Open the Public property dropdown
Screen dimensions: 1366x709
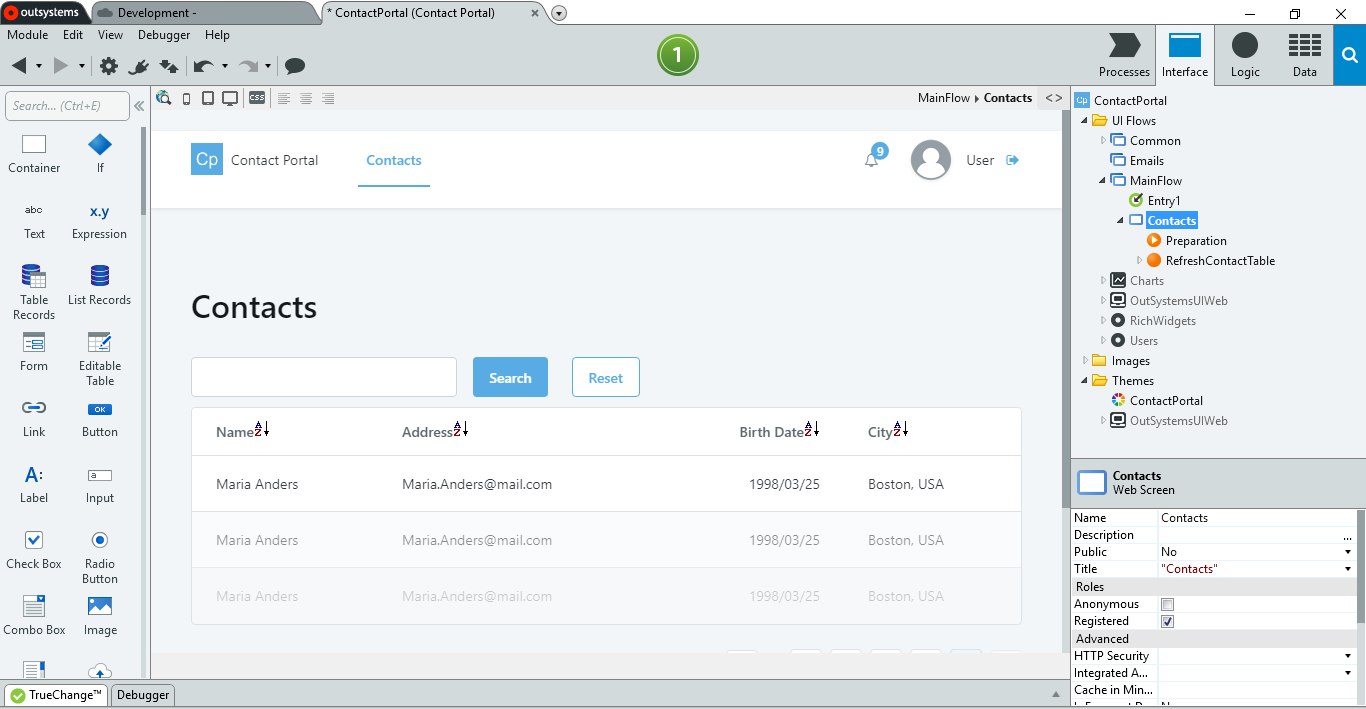1348,552
